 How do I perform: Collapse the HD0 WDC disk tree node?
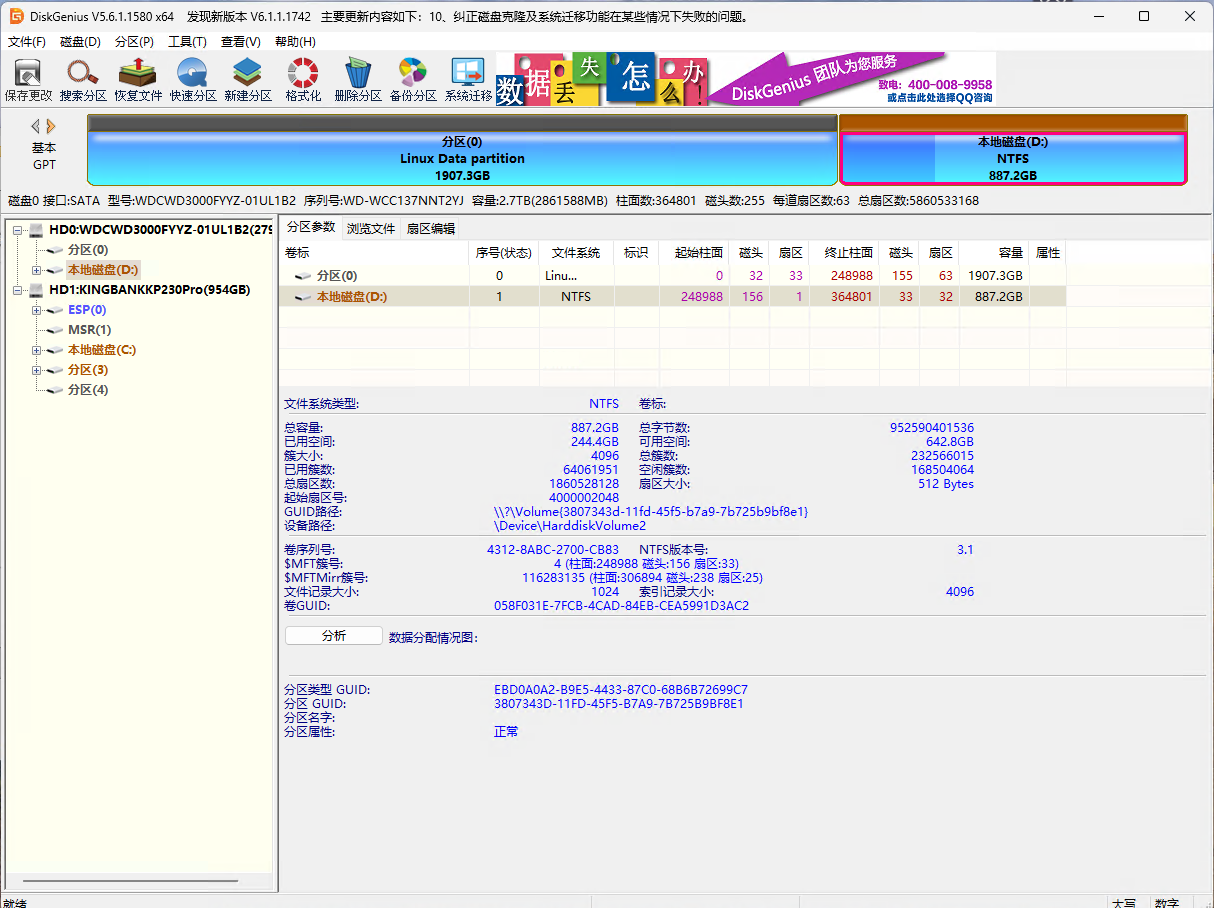coord(18,230)
